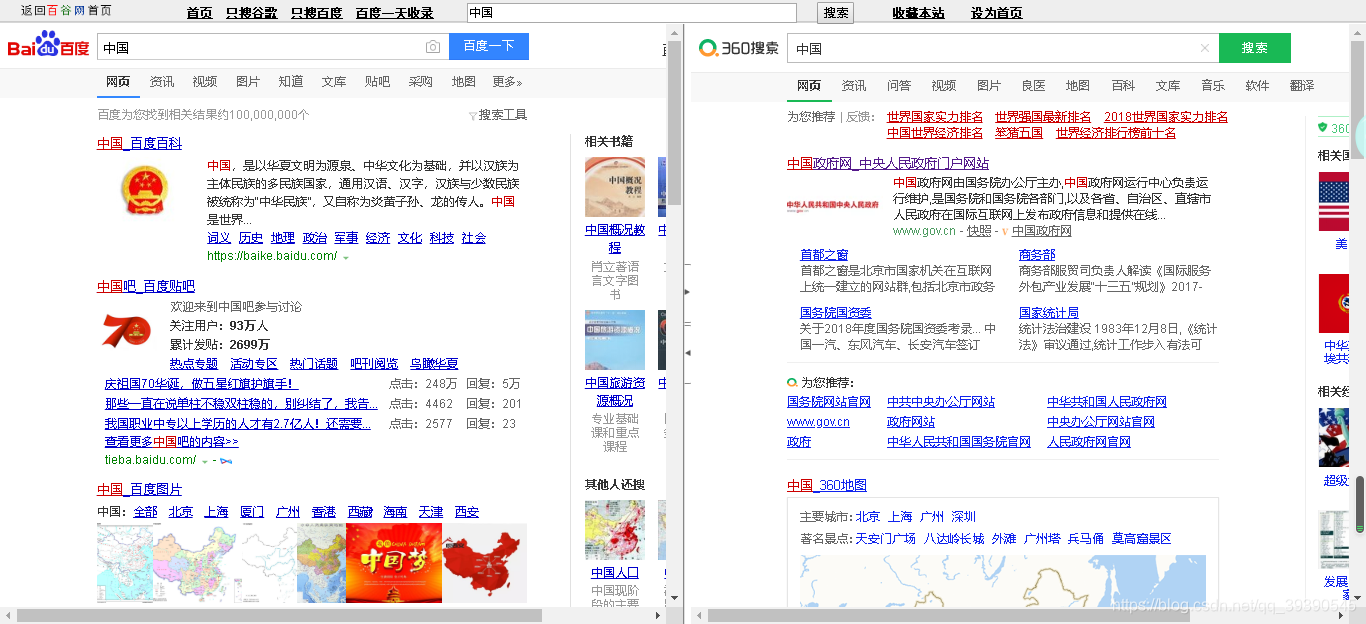The height and width of the screenshot is (624, 1366).
Task: Switch to Baidu 资讯 tab
Action: [162, 82]
